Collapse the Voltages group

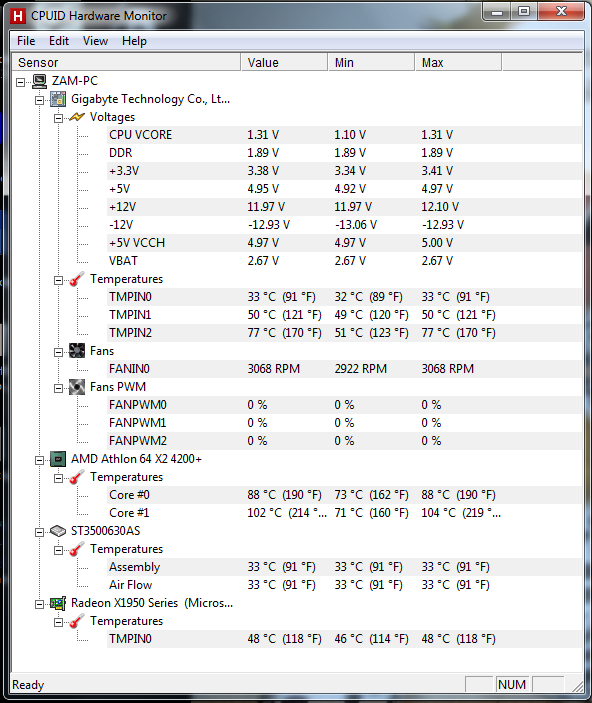(58, 118)
